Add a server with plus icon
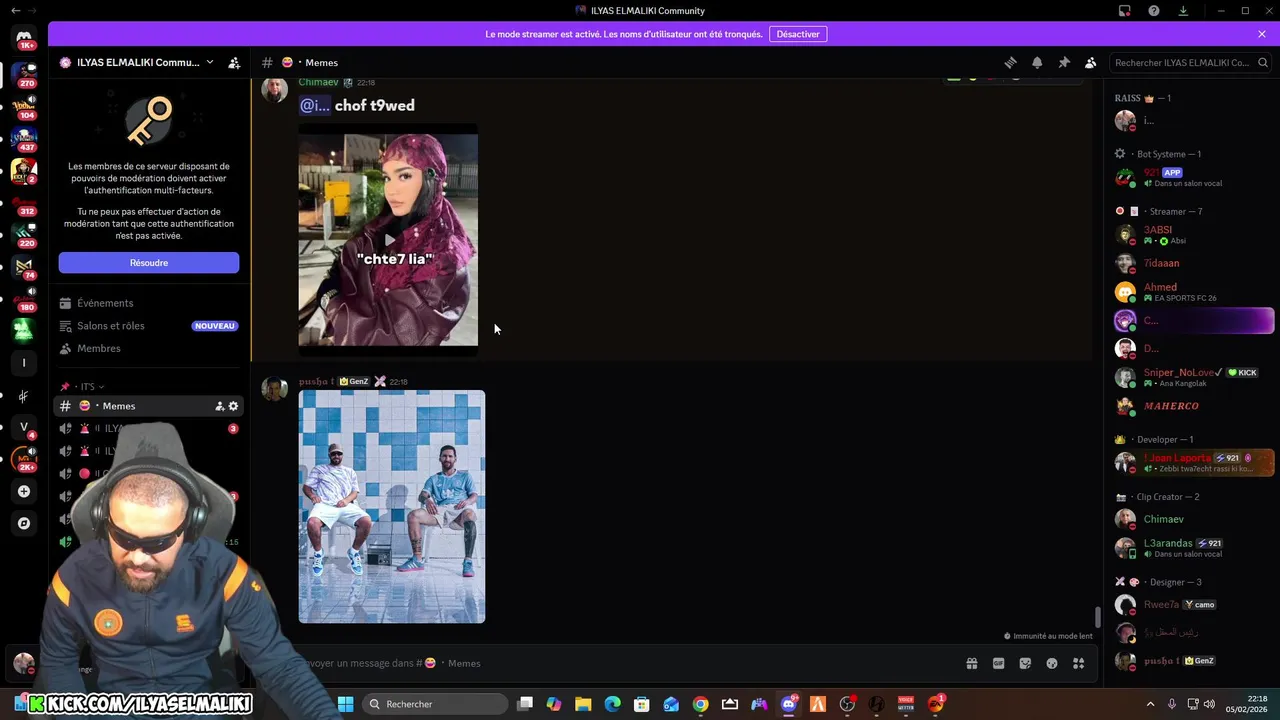Image resolution: width=1280 pixels, height=720 pixels. [24, 491]
